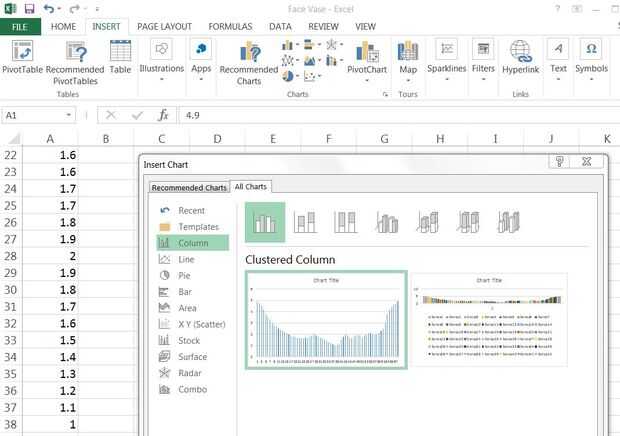Image resolution: width=620 pixels, height=436 pixels.
Task: Open Insert Area Chart ribbon icon
Action: pos(312,60)
